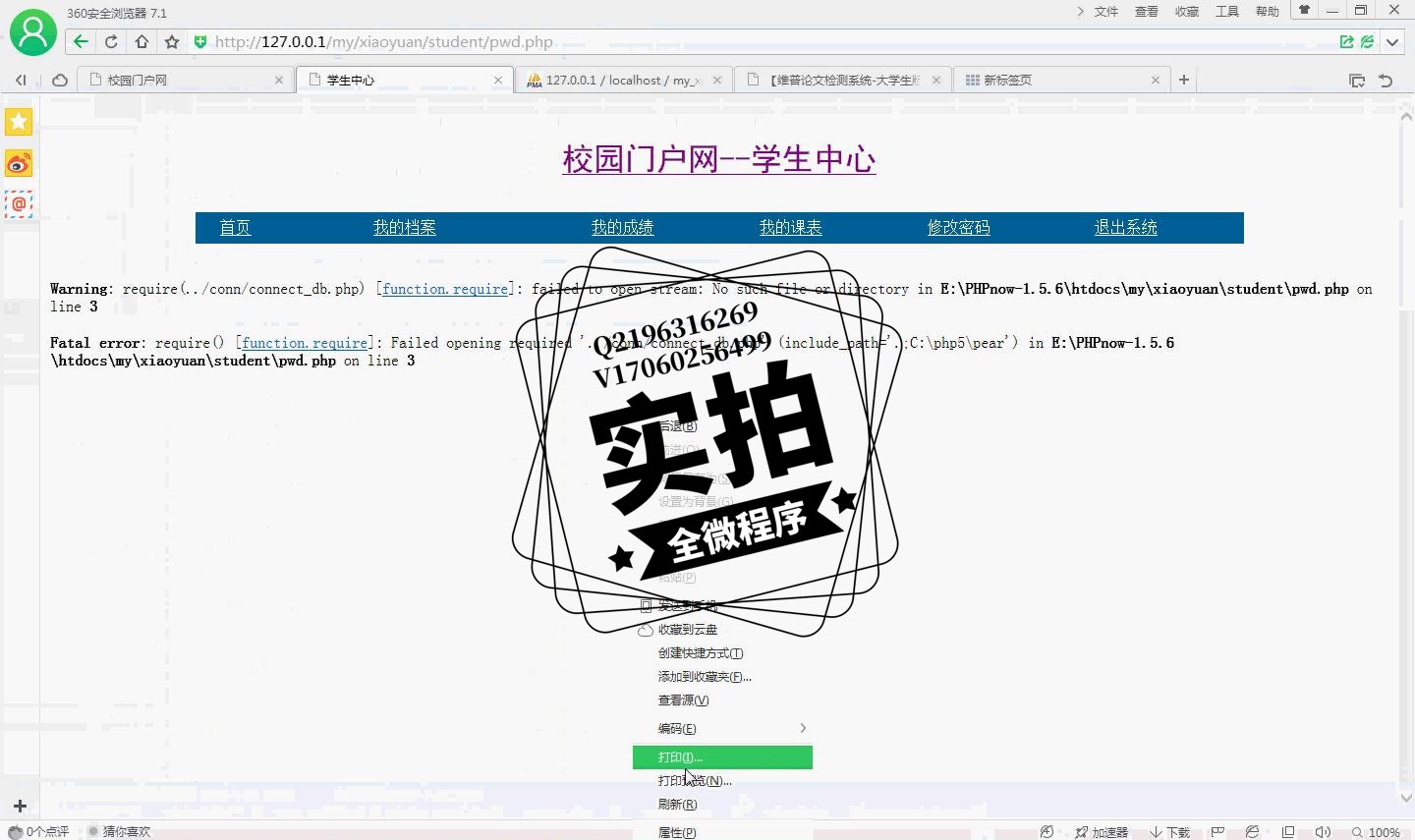
Task: Open the 我的课表 navigation link
Action: (x=790, y=228)
